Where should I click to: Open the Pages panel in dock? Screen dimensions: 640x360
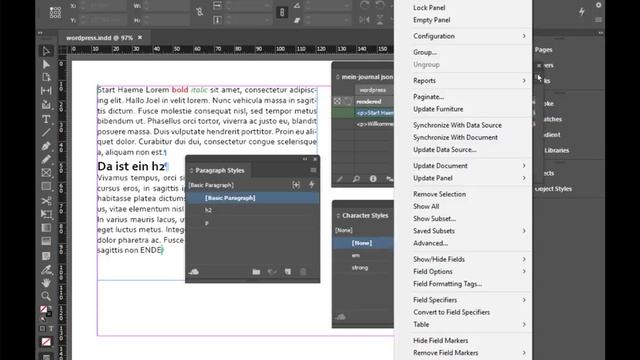pyautogui.click(x=544, y=49)
